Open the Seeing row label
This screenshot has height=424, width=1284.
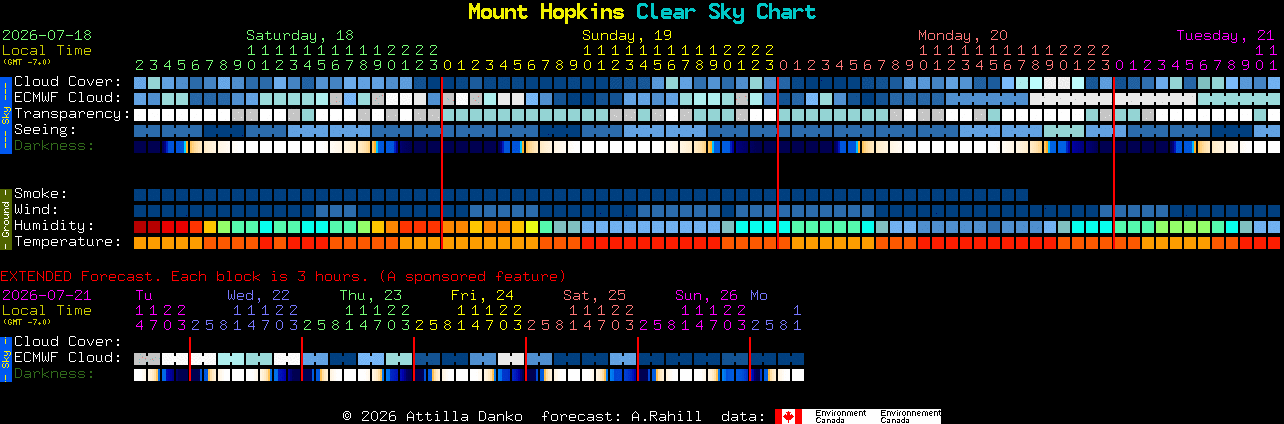45,130
